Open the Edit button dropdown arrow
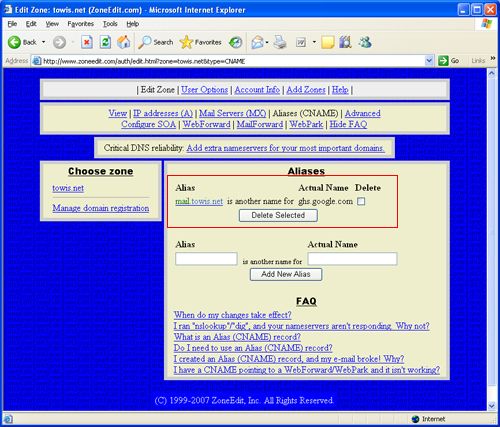Screen dimensions: 500x427 pyautogui.click(x=314, y=42)
